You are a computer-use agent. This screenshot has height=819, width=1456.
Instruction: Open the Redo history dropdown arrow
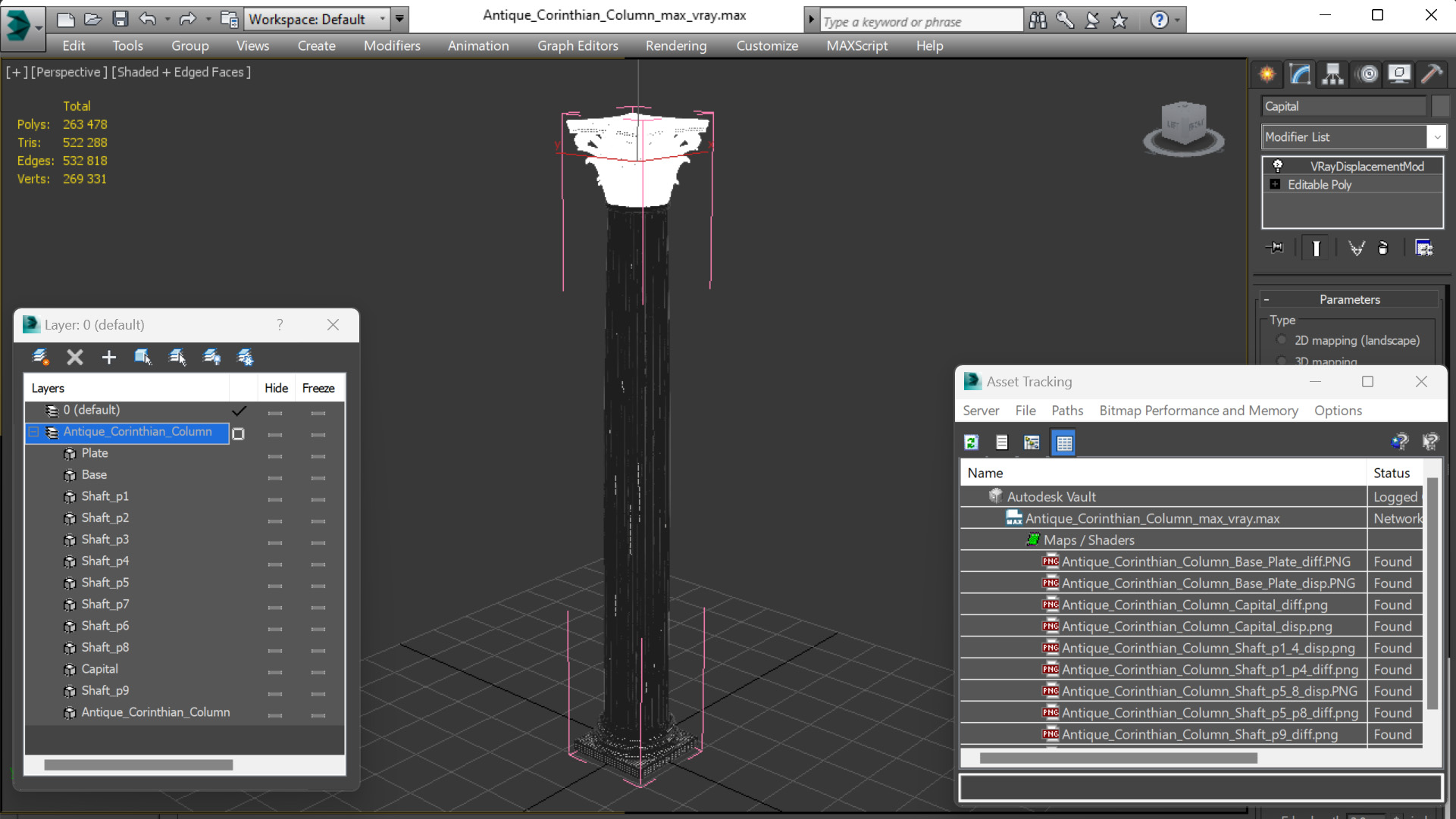pyautogui.click(x=208, y=19)
